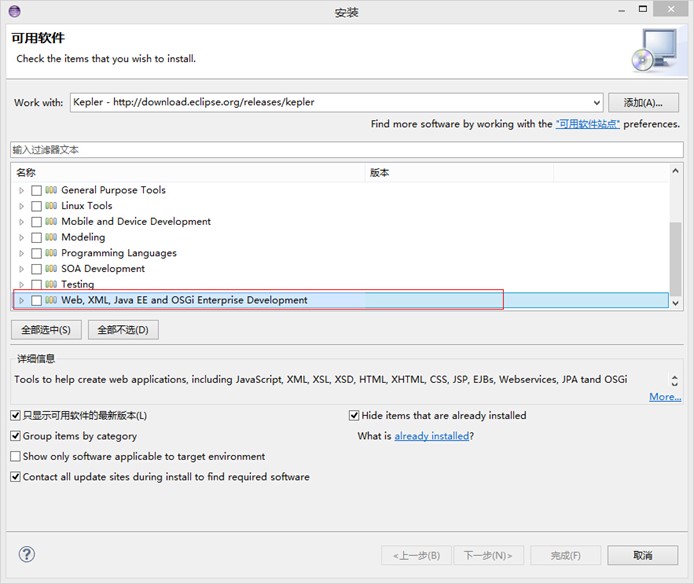Open the already installed link

pyautogui.click(x=432, y=436)
